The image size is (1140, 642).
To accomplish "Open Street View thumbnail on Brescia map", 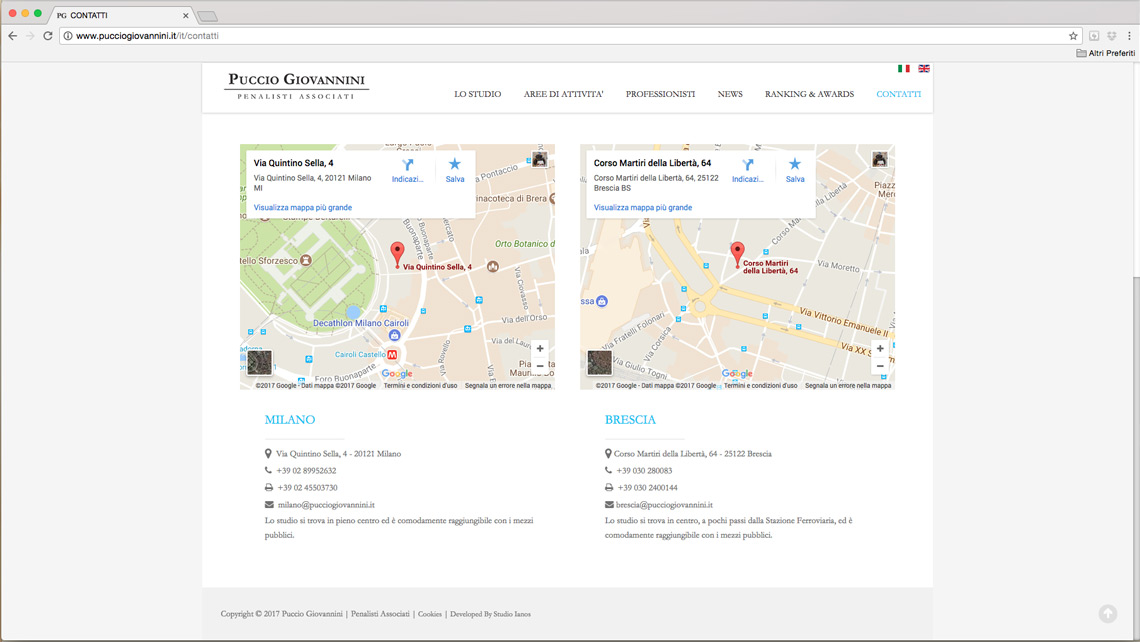I will click(x=880, y=159).
